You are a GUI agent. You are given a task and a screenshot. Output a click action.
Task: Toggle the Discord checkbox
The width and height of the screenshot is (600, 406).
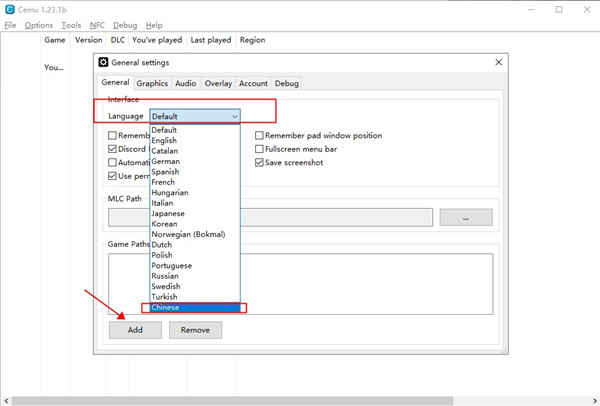[x=112, y=149]
